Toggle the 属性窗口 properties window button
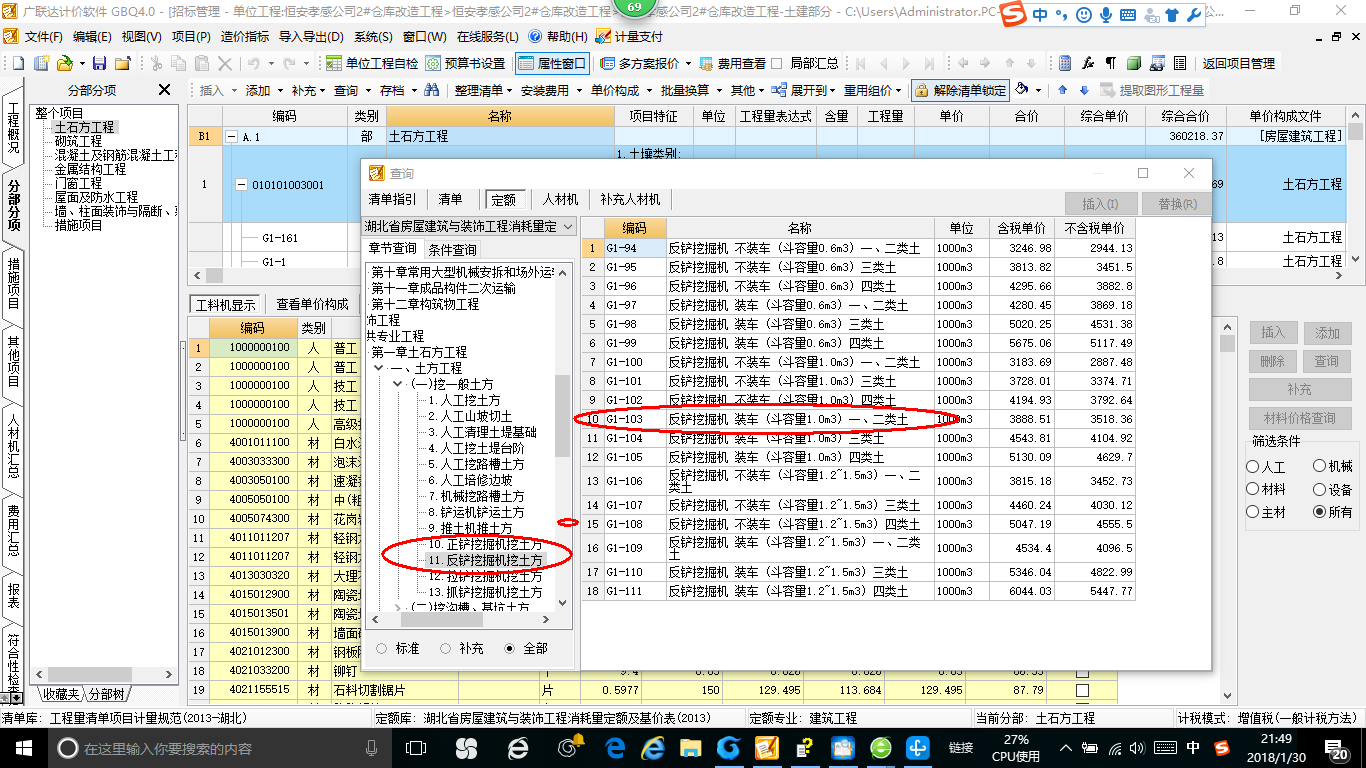The width and height of the screenshot is (1366, 768). click(x=552, y=63)
